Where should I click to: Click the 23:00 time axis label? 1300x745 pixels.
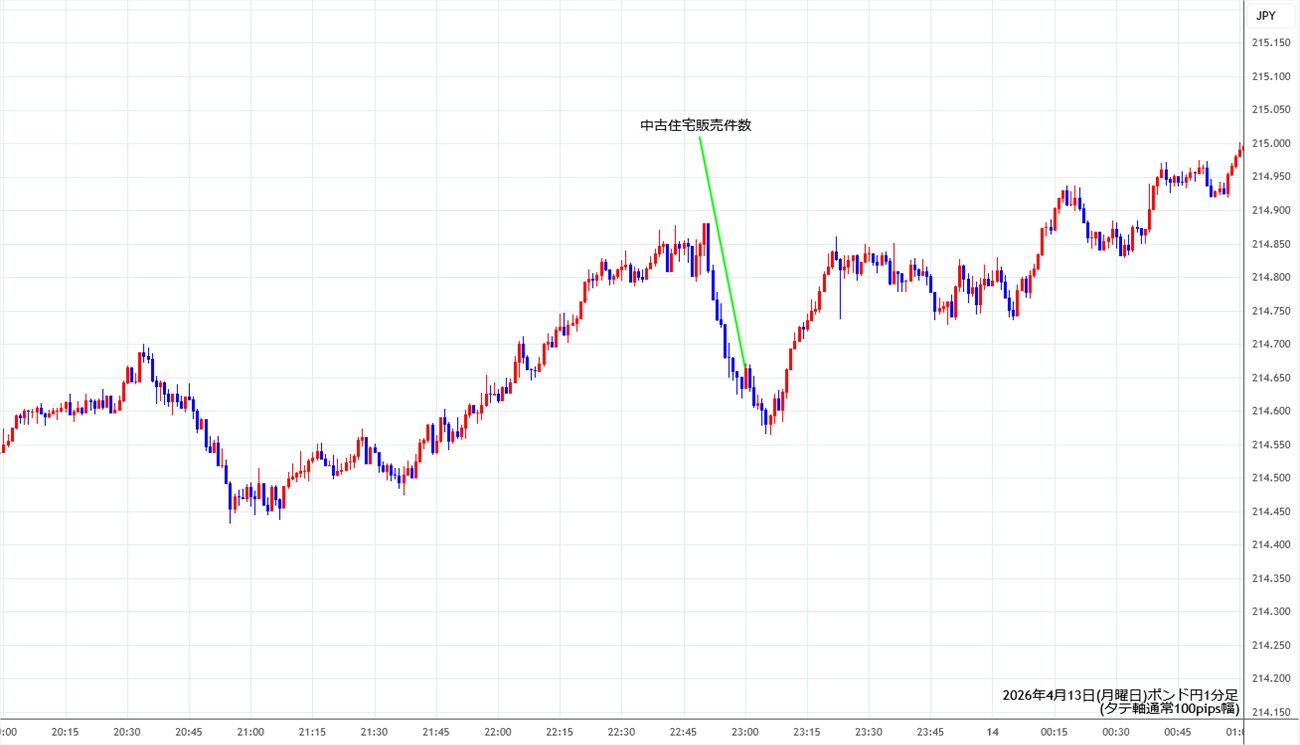(x=746, y=732)
